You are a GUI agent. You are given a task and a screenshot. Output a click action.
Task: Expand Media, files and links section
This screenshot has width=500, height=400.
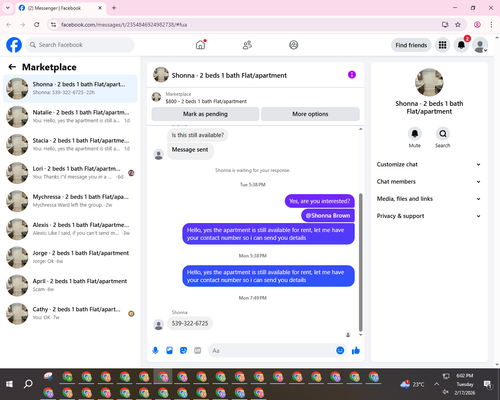tap(429, 199)
